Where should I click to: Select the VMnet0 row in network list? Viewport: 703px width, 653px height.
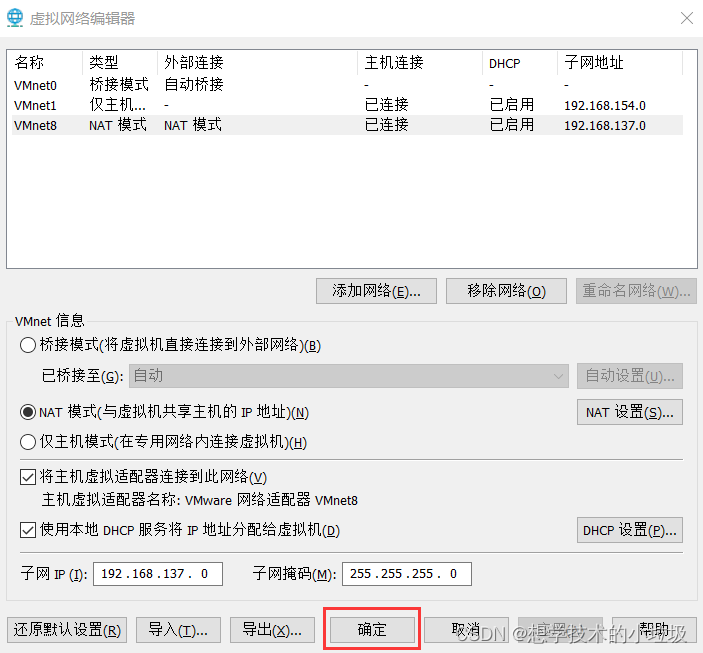[x=347, y=85]
